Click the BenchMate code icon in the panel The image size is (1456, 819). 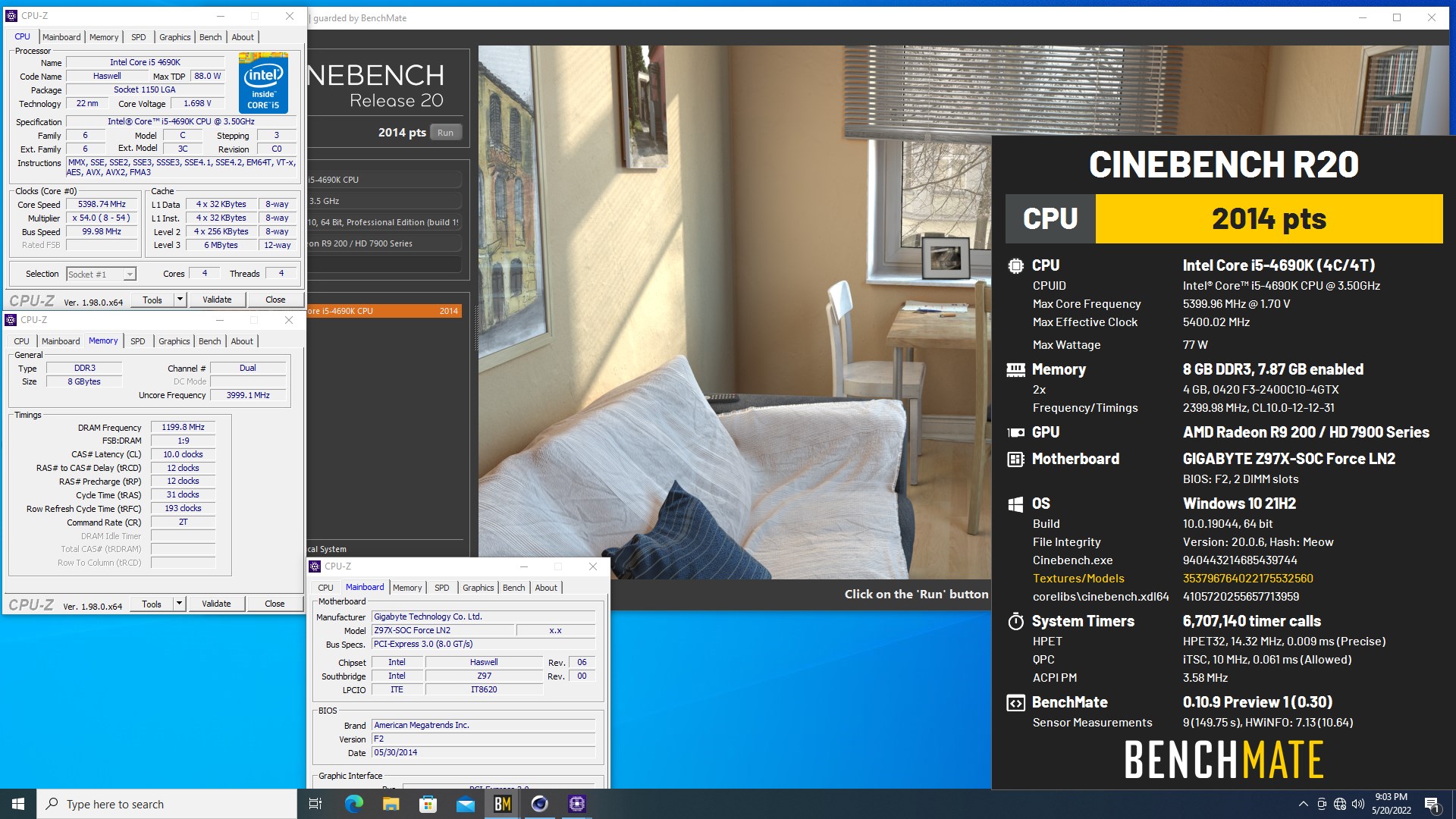pos(1015,703)
